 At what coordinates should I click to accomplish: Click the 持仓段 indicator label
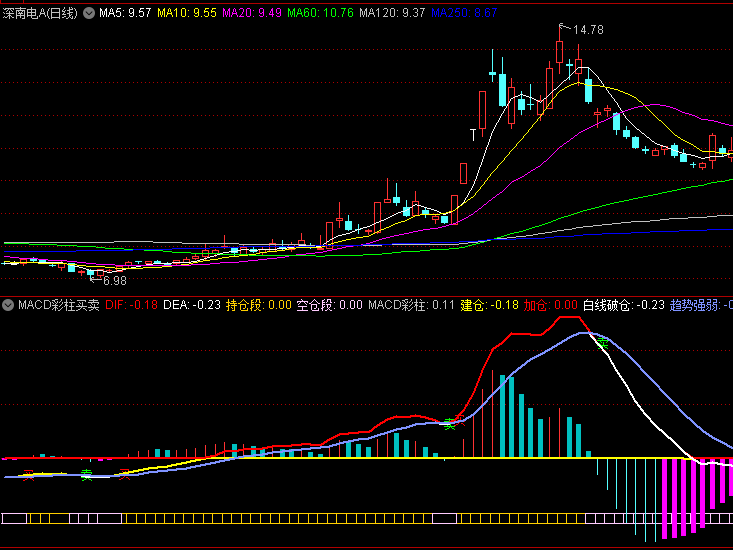(259, 305)
